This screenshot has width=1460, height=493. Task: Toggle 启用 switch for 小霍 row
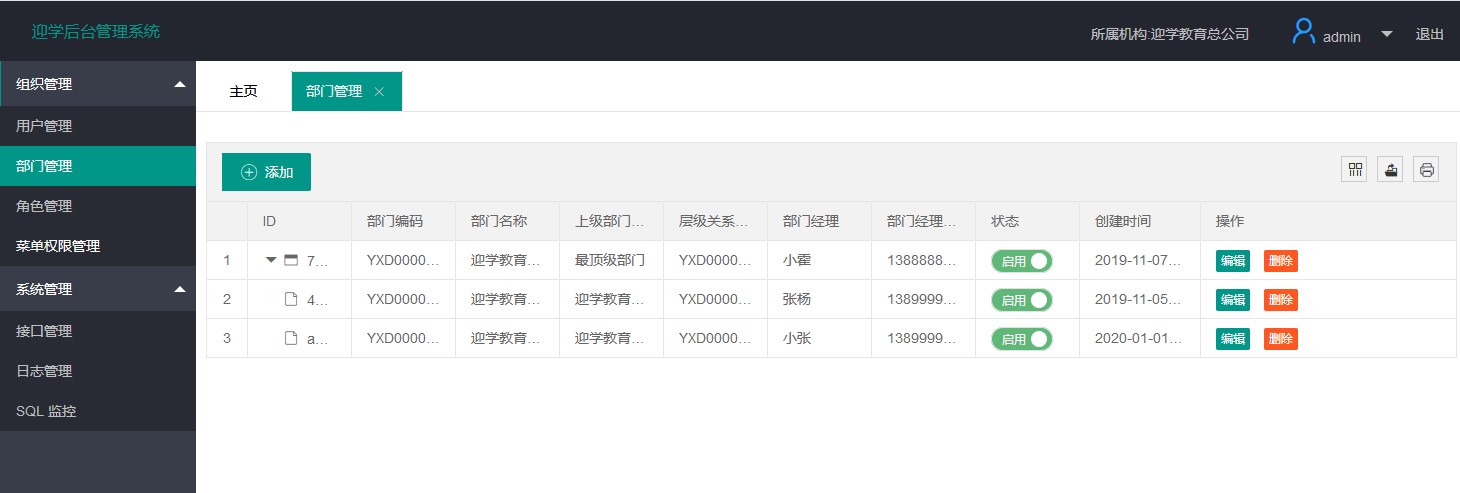[1022, 261]
